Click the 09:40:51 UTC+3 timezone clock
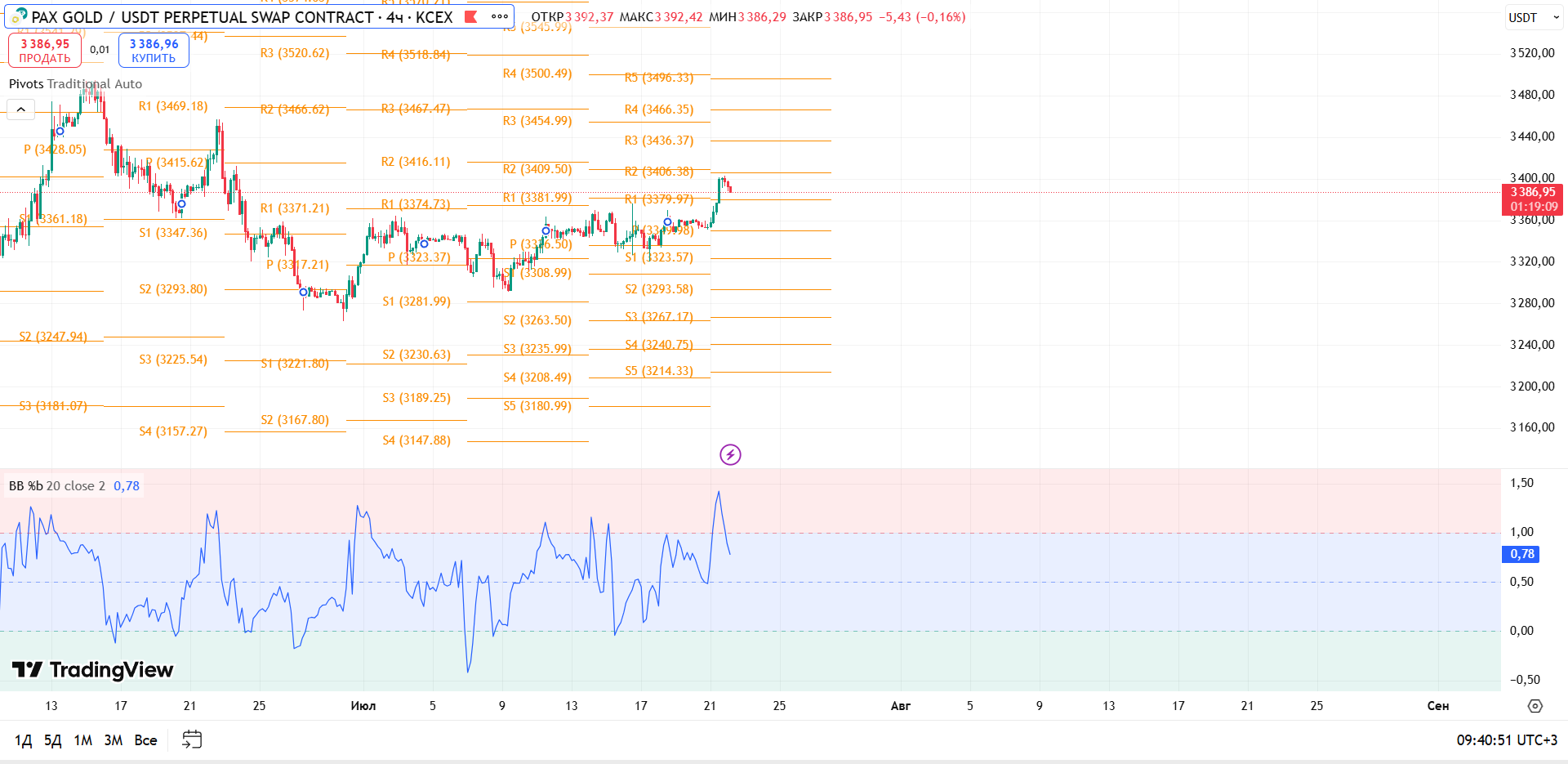1568x764 pixels. point(1507,740)
